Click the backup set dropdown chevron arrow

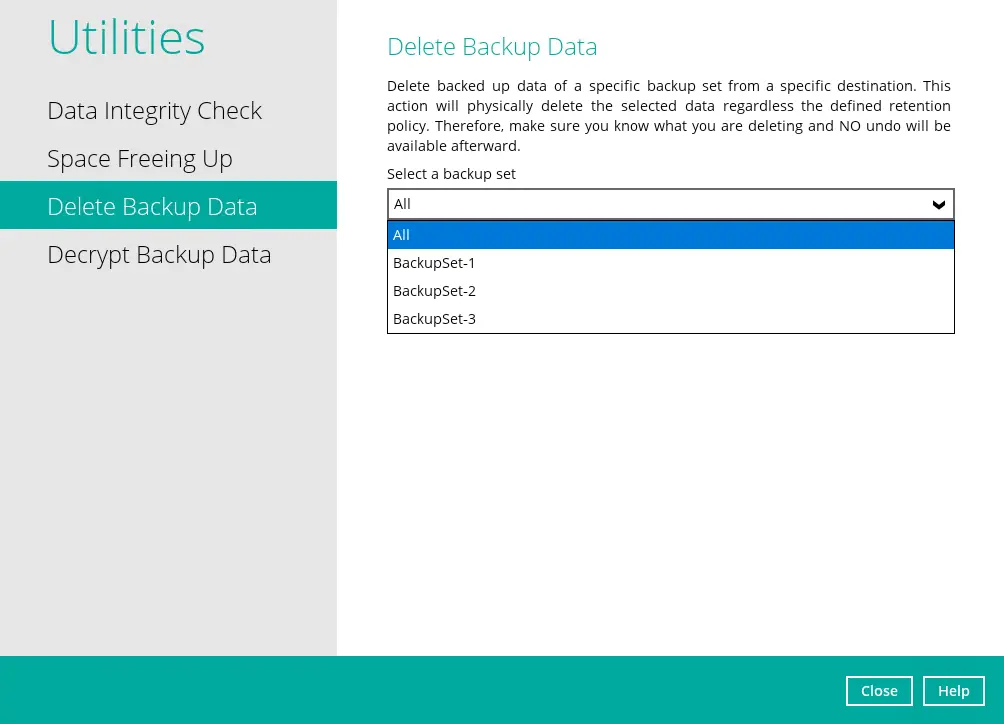click(x=938, y=204)
